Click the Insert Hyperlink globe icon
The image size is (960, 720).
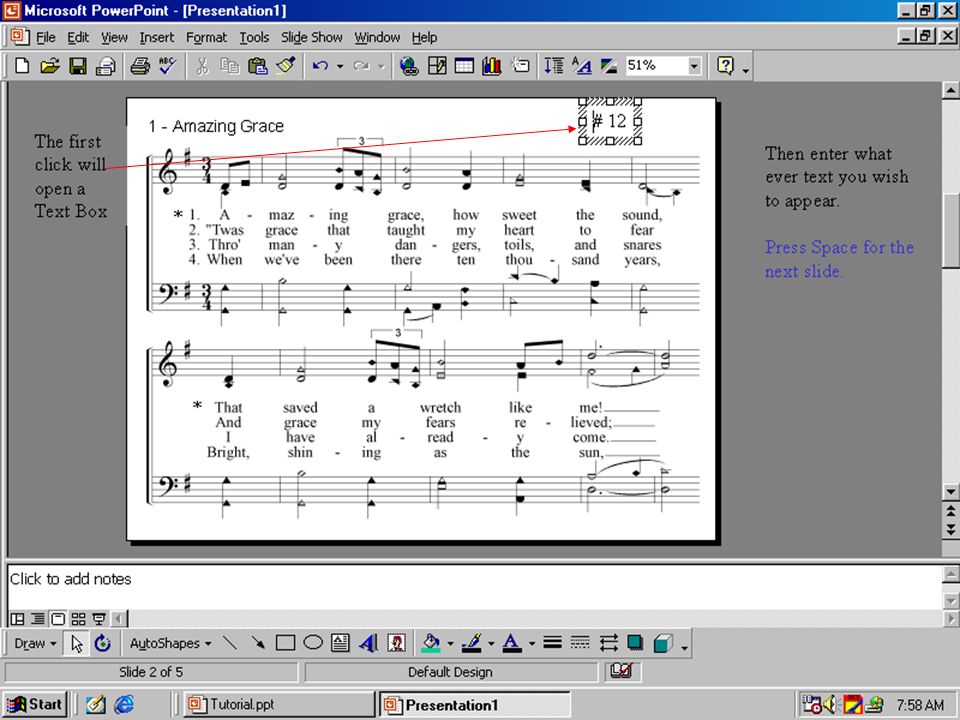point(408,66)
